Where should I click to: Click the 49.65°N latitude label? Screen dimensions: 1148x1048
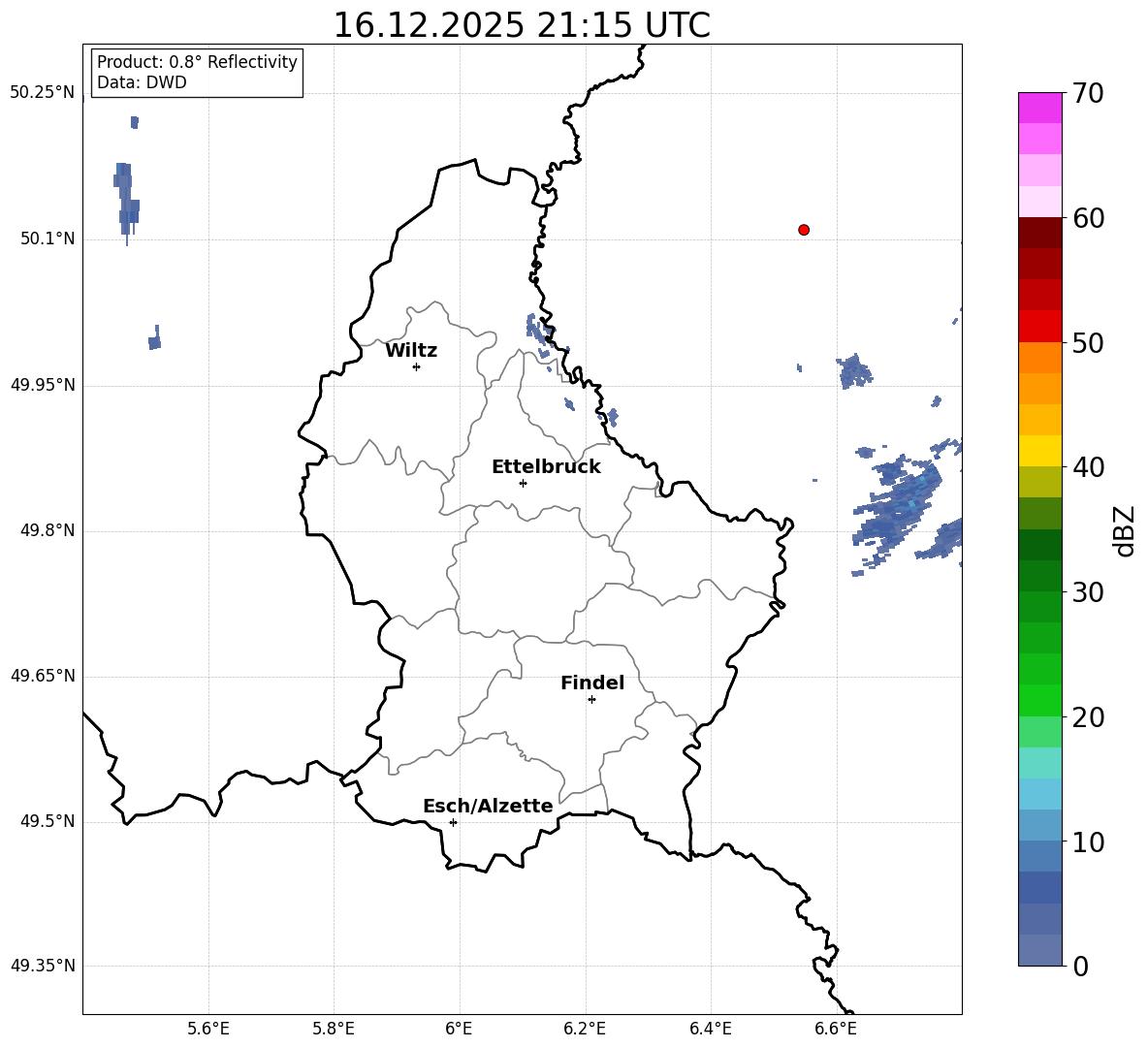(43, 676)
